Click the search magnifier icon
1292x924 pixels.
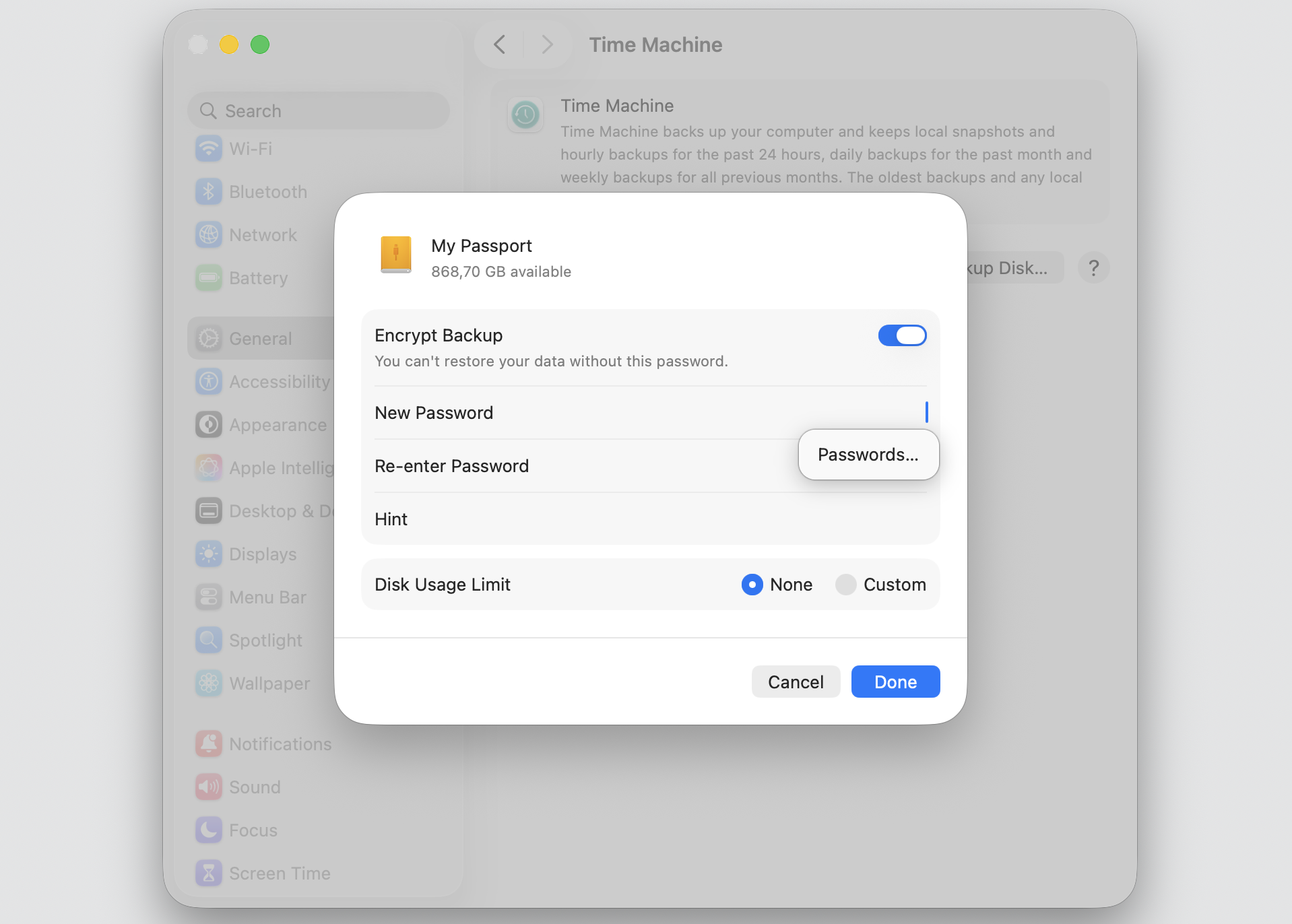pos(208,110)
